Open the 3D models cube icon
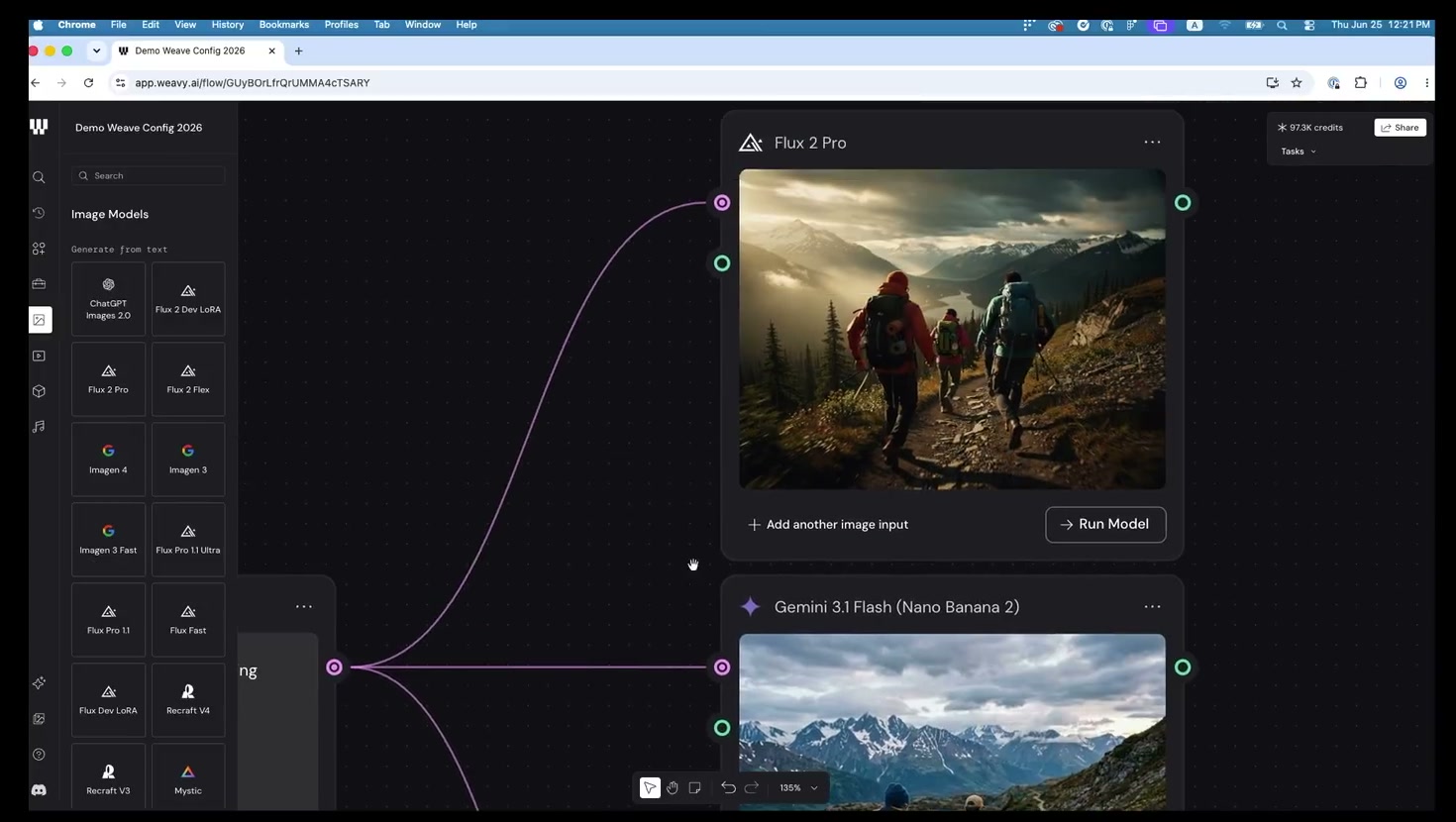1456x822 pixels. [x=39, y=391]
